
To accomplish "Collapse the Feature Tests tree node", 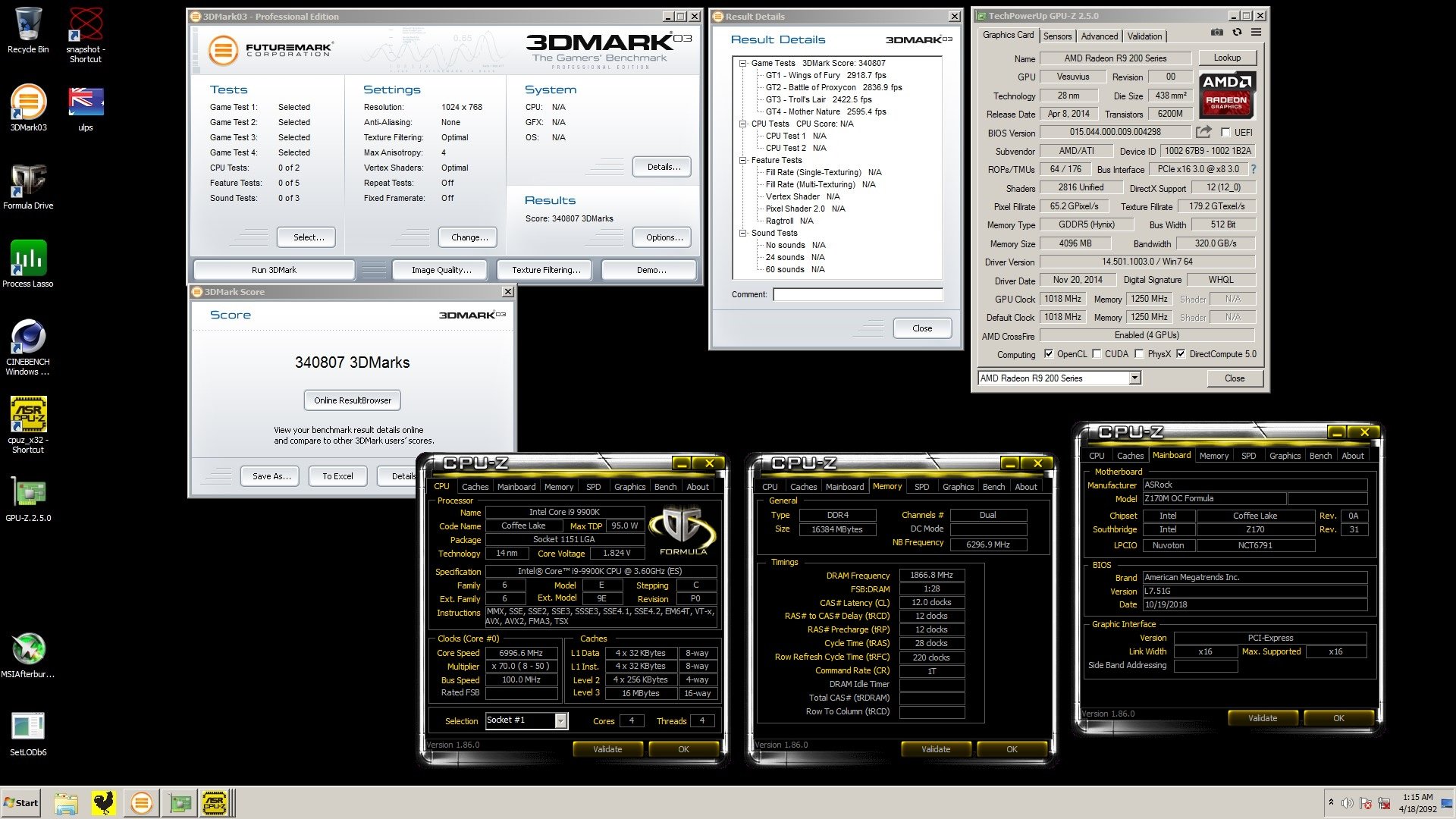I will 743,160.
